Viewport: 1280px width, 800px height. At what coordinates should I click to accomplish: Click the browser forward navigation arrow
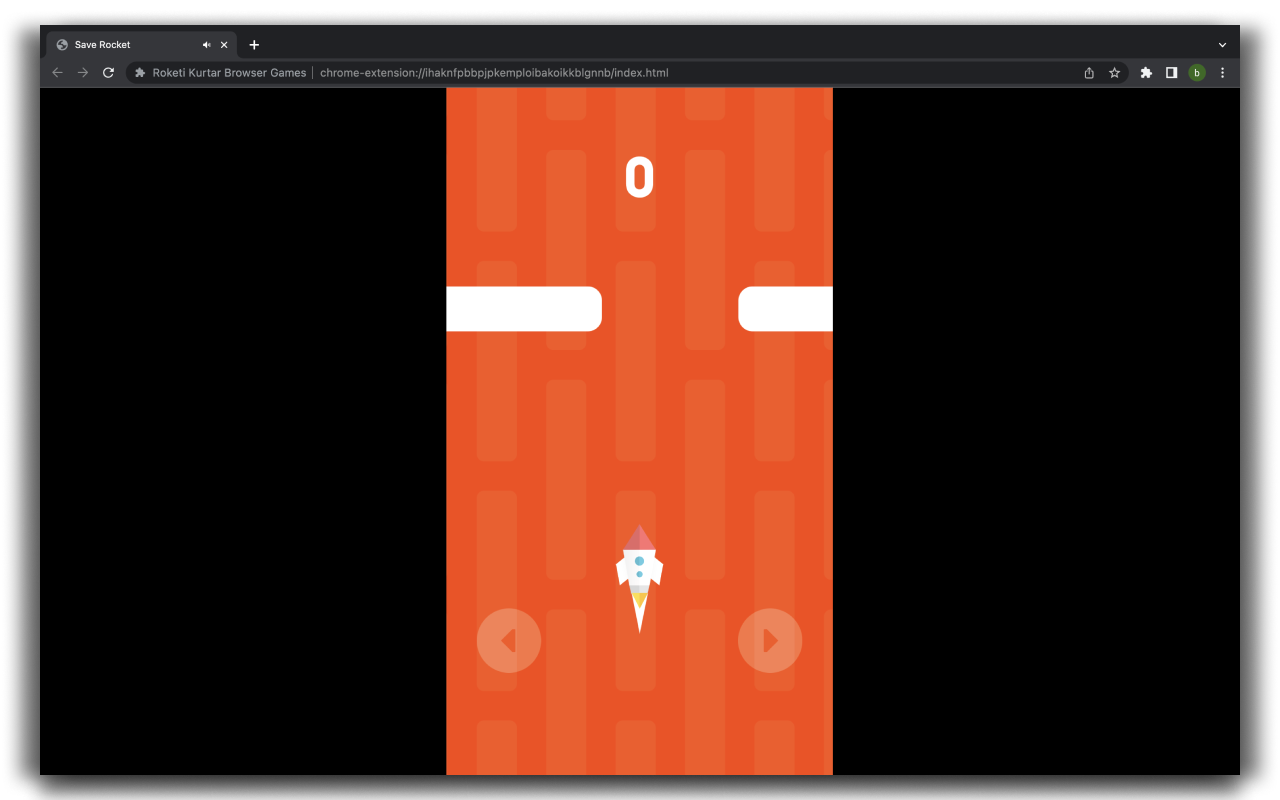click(83, 72)
